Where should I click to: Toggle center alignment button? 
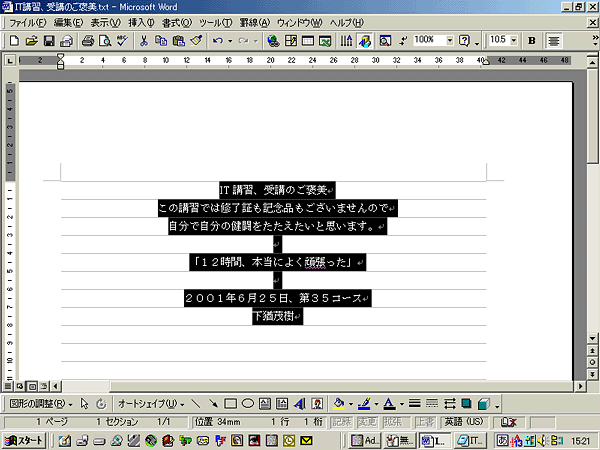tap(552, 41)
